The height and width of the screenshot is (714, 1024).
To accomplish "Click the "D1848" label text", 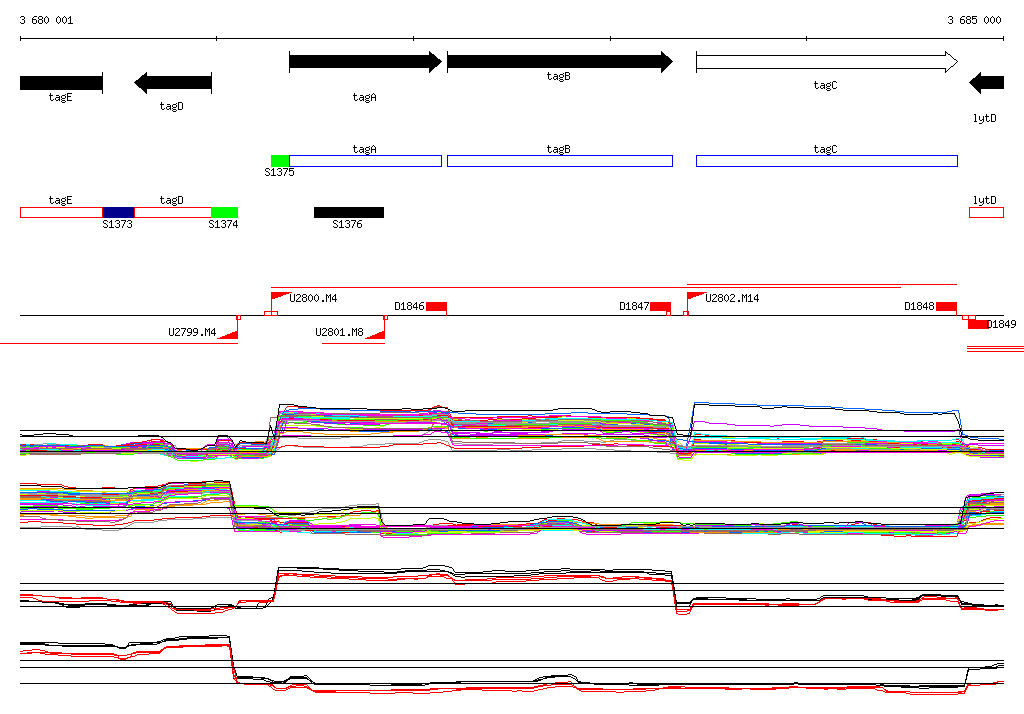I will (x=920, y=306).
